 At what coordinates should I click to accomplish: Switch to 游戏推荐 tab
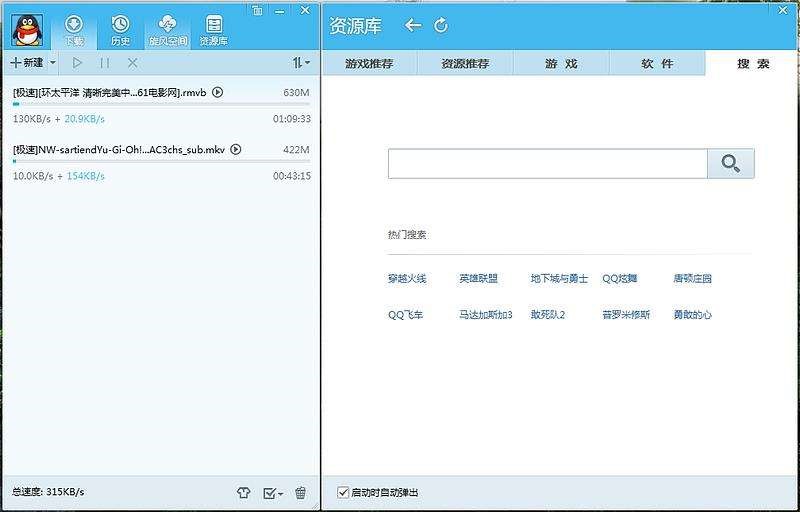coord(369,63)
